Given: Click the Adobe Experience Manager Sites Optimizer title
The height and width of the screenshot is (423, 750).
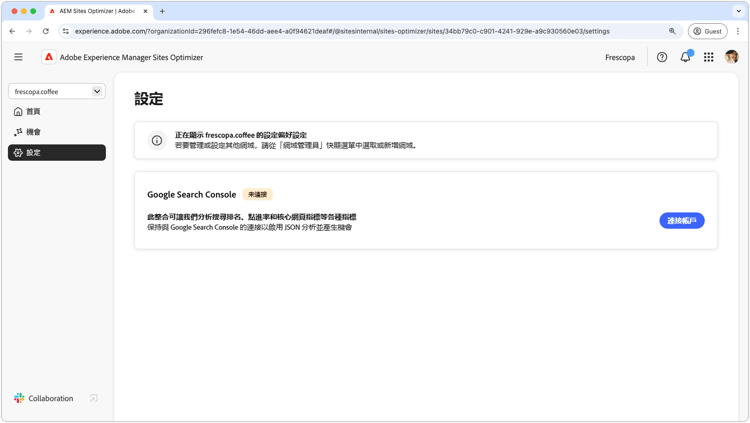Looking at the screenshot, I should coord(131,57).
